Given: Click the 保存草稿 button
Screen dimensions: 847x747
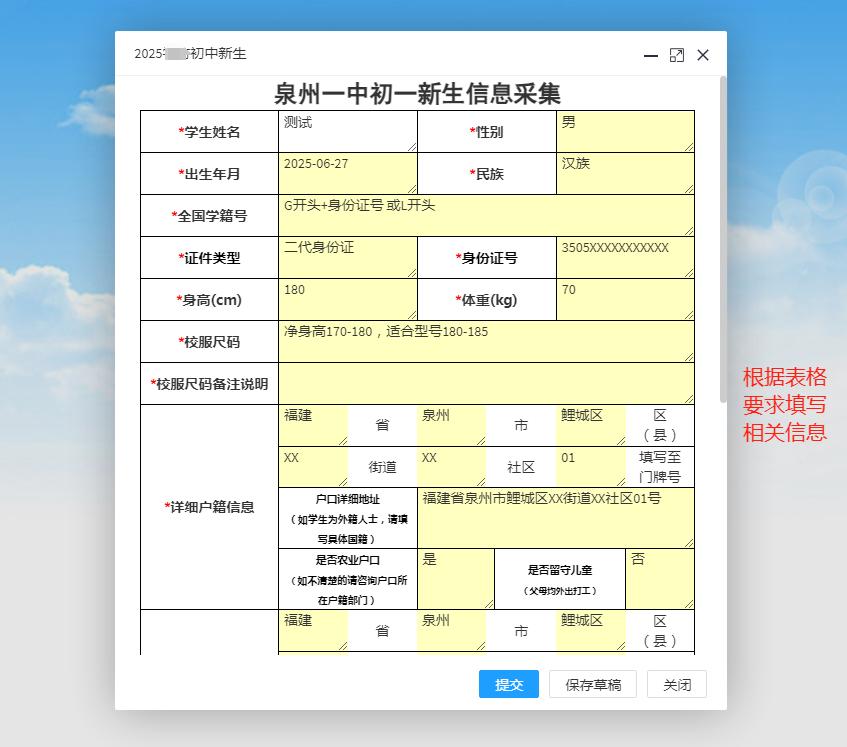Looking at the screenshot, I should tap(593, 684).
